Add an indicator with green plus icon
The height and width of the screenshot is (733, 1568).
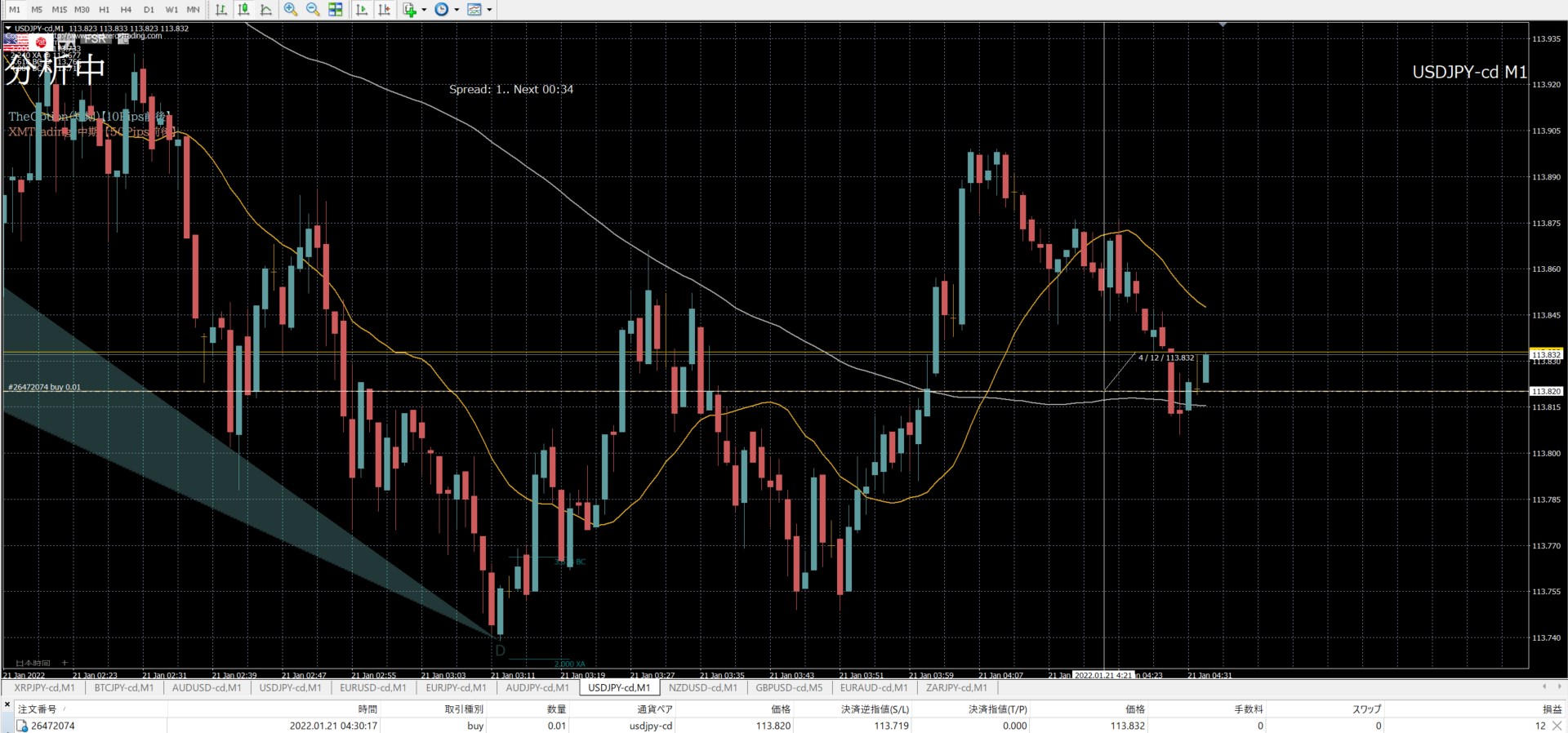tap(410, 10)
